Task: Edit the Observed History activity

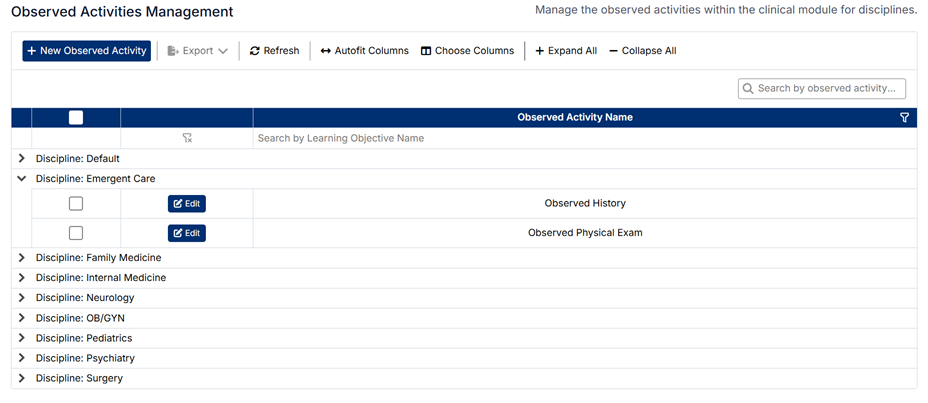Action: [x=187, y=204]
